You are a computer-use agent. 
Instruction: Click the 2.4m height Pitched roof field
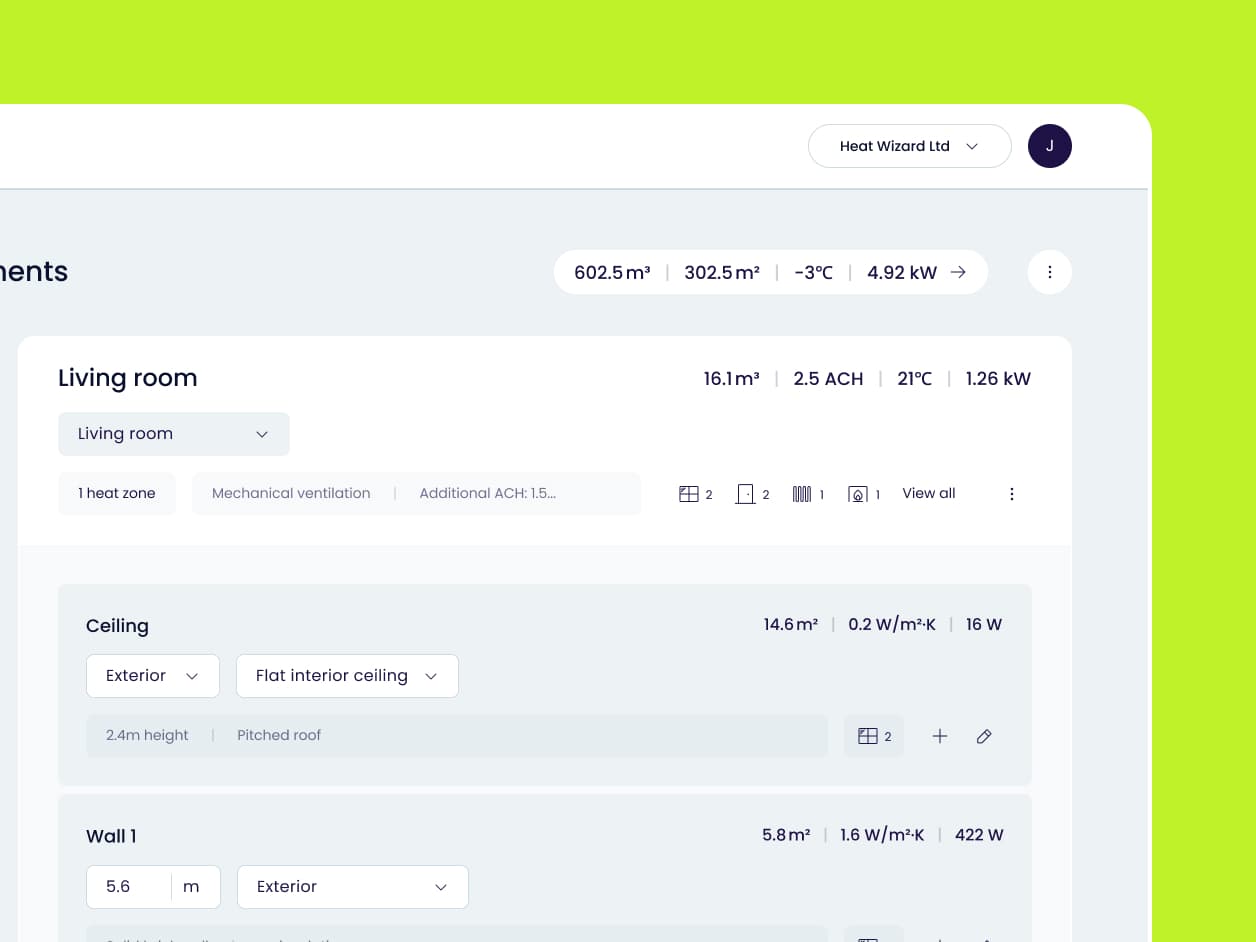click(457, 736)
